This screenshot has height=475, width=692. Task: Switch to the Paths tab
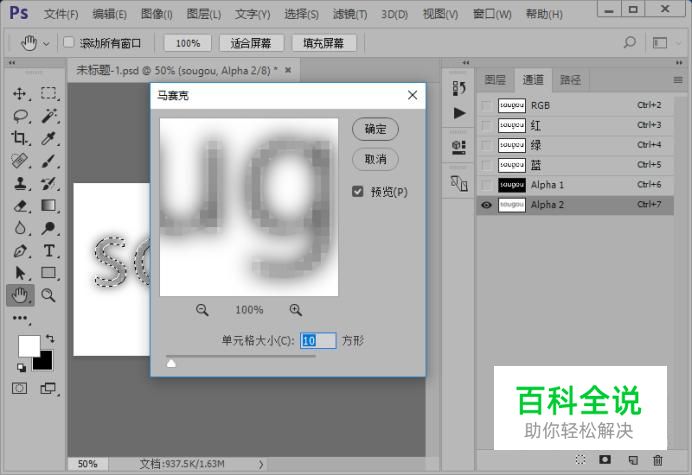point(571,80)
